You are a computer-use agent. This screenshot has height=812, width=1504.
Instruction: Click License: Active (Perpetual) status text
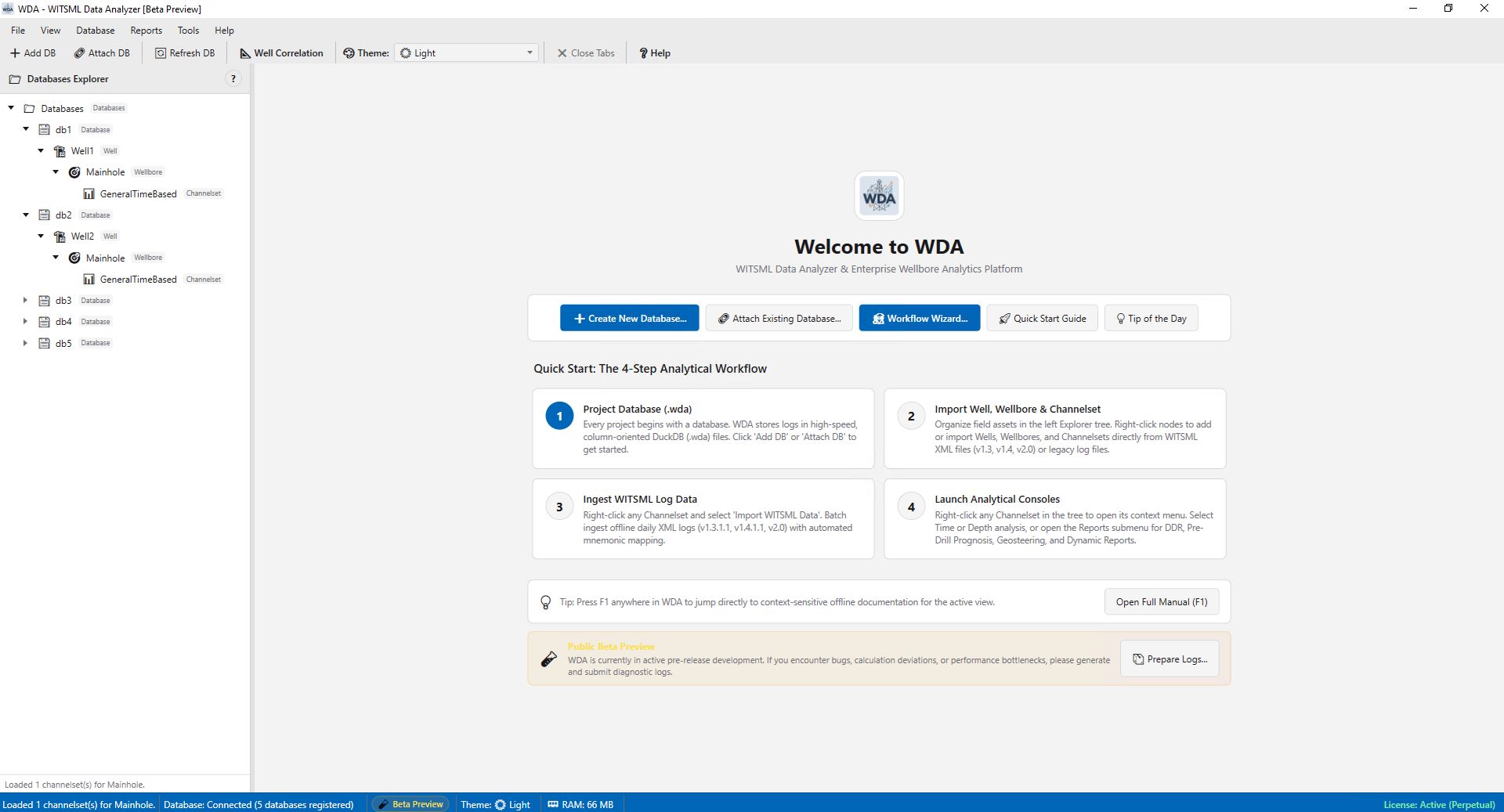[x=1439, y=804]
